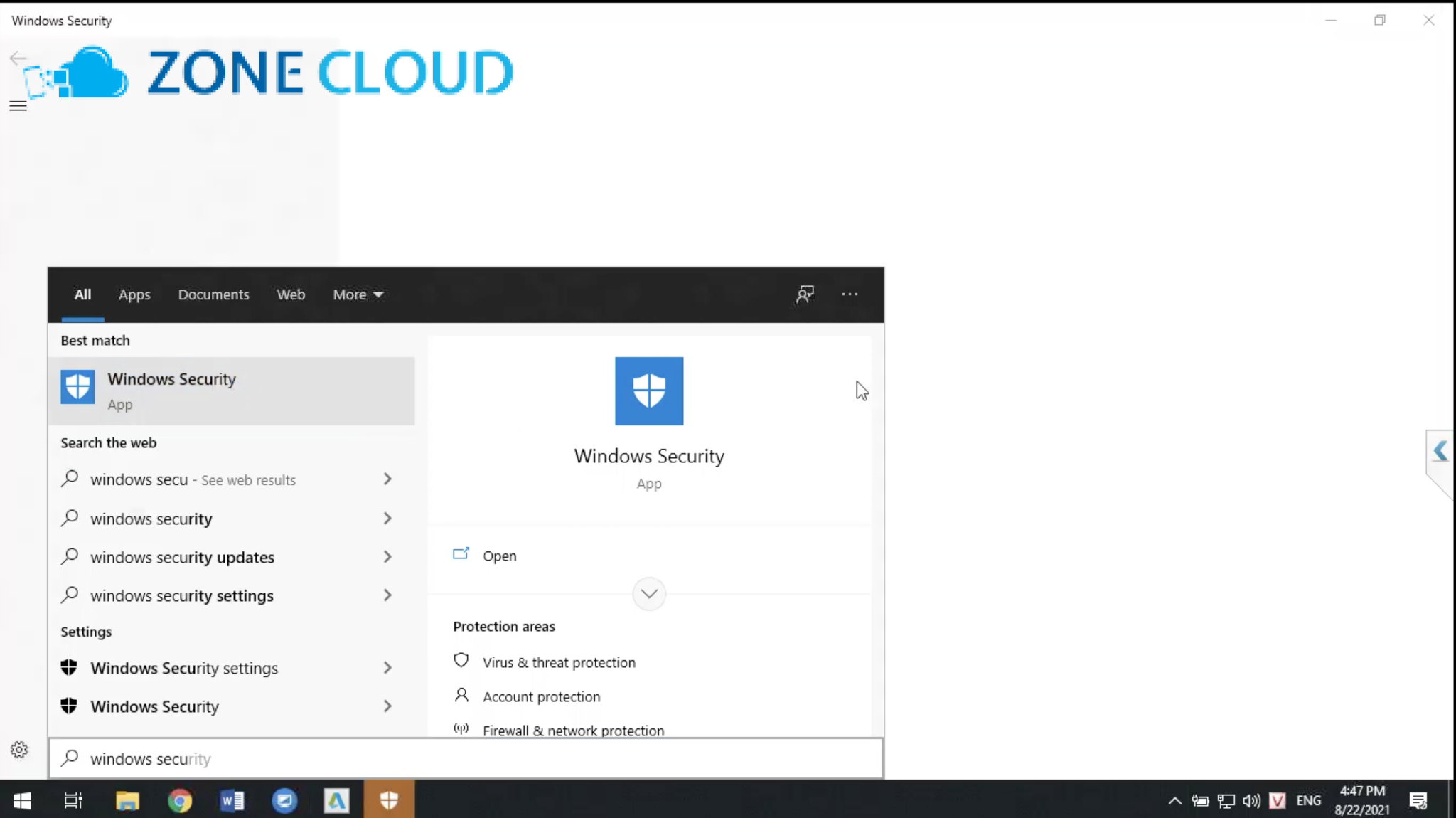Click the large Windows Security shield tile
Image resolution: width=1456 pixels, height=818 pixels.
(x=648, y=391)
